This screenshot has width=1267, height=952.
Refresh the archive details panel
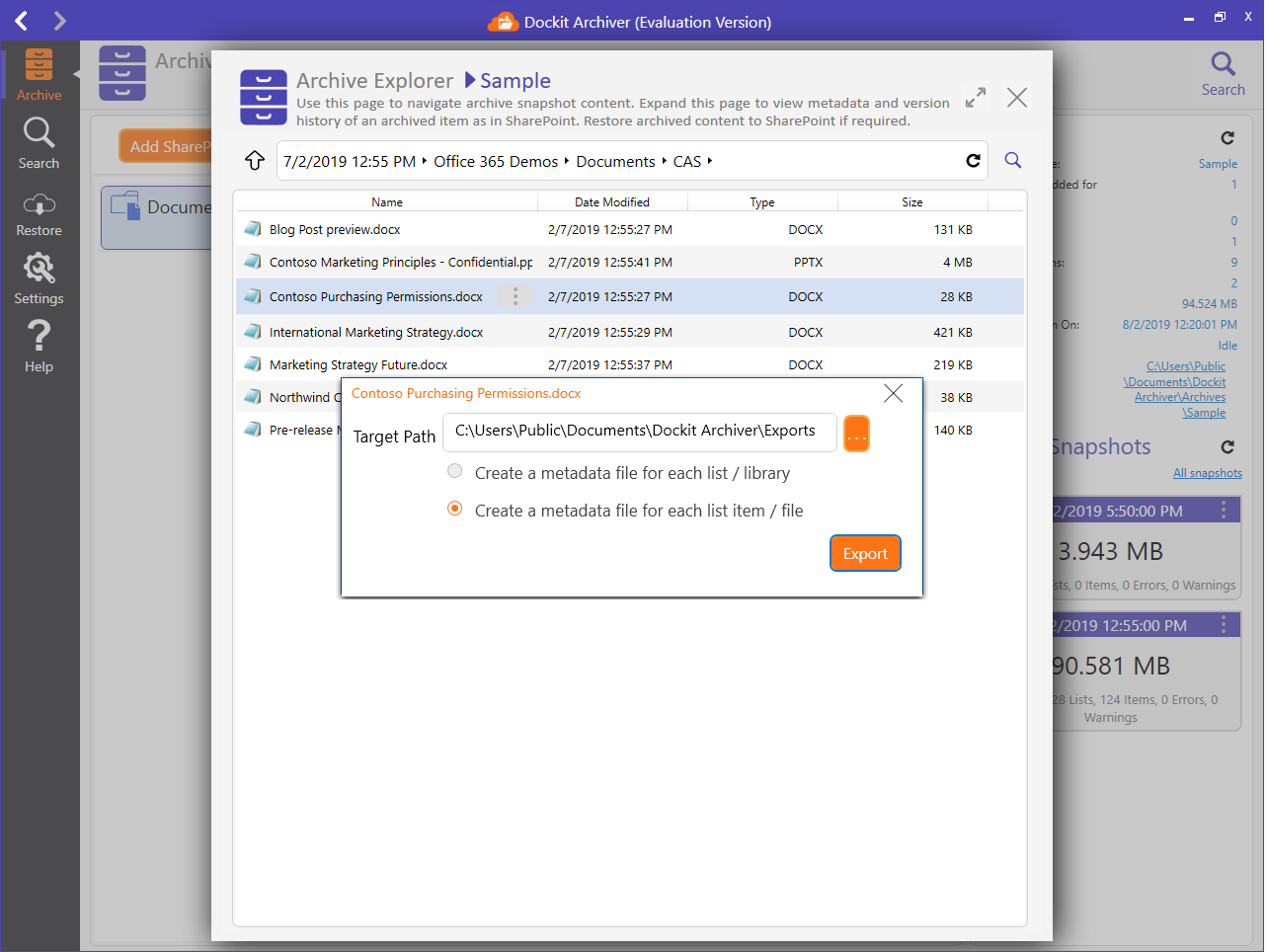1227,138
